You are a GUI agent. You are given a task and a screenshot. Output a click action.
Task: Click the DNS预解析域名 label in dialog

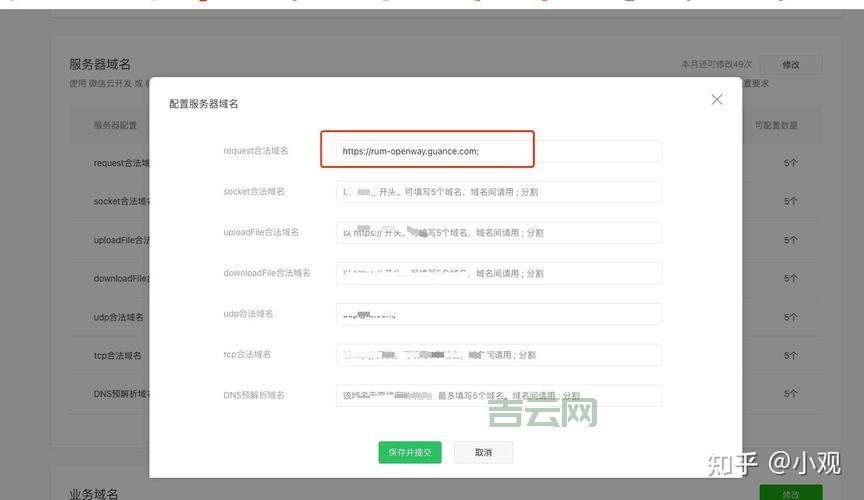point(254,395)
